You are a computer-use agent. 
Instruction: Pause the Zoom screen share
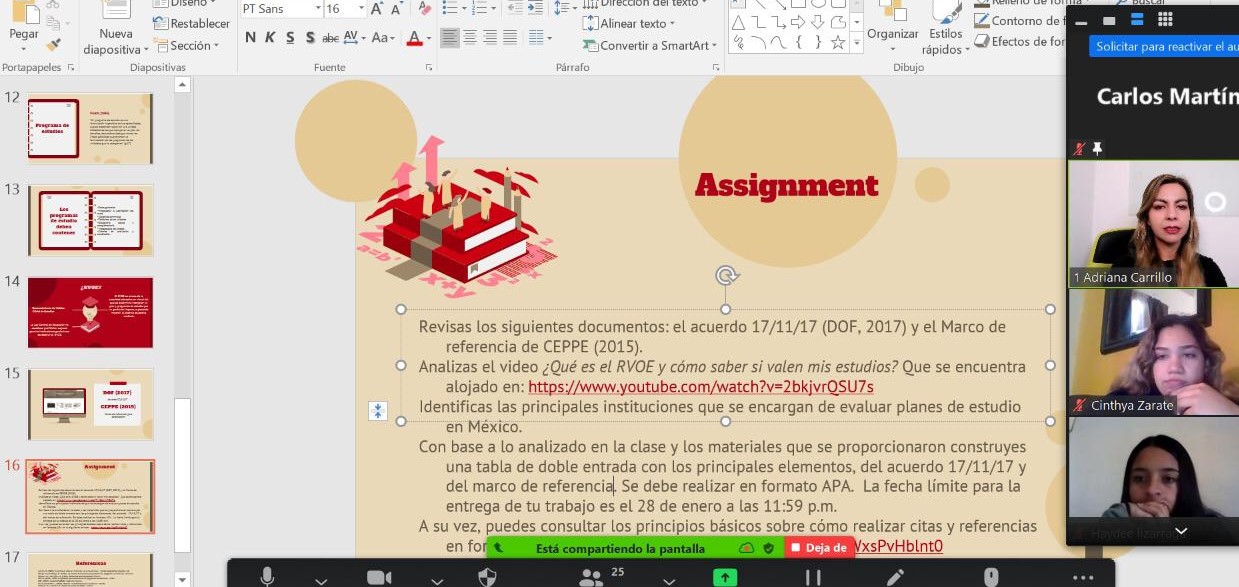[x=813, y=577]
